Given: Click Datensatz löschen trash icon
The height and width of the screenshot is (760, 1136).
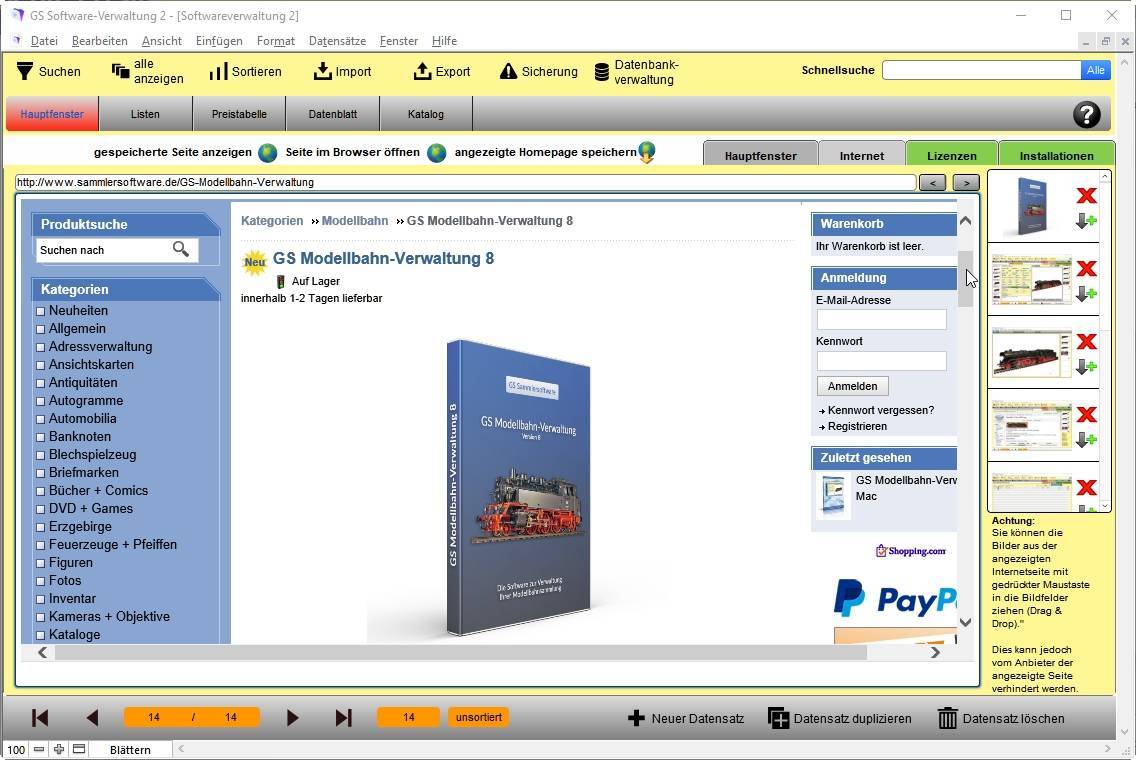Looking at the screenshot, I should (x=947, y=718).
